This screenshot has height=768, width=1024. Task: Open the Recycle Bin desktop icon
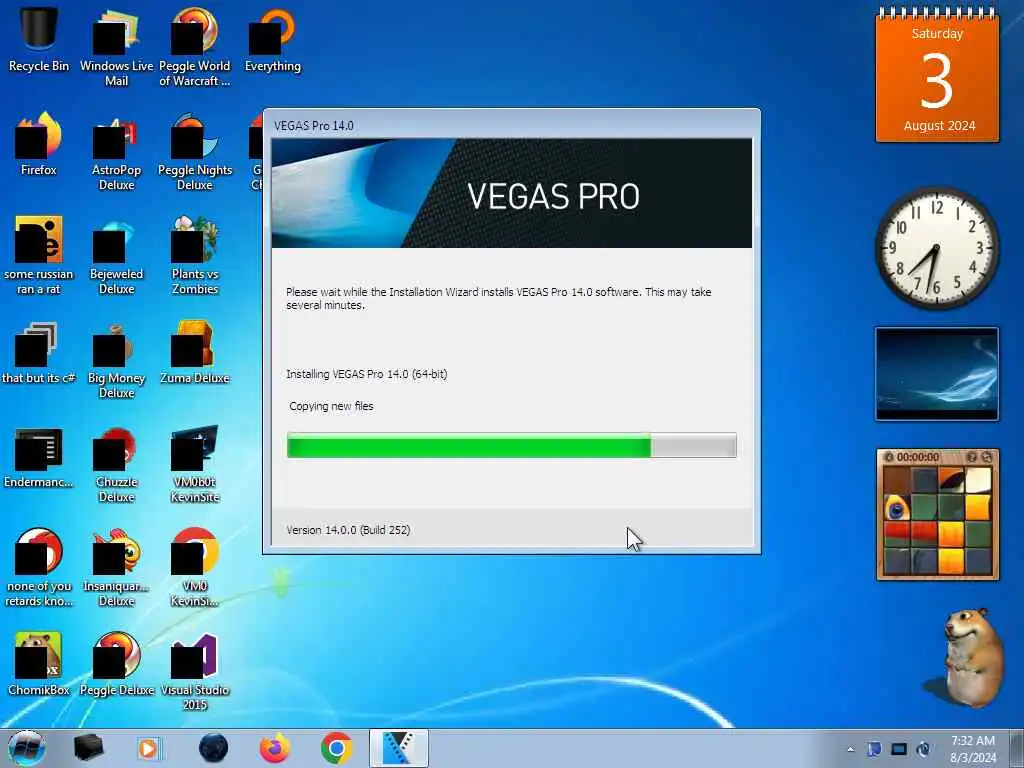tap(39, 36)
